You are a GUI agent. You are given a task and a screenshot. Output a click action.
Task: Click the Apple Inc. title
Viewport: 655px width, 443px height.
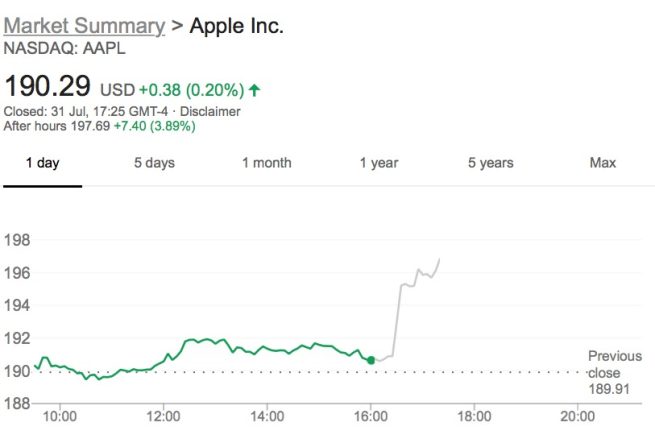click(x=237, y=25)
